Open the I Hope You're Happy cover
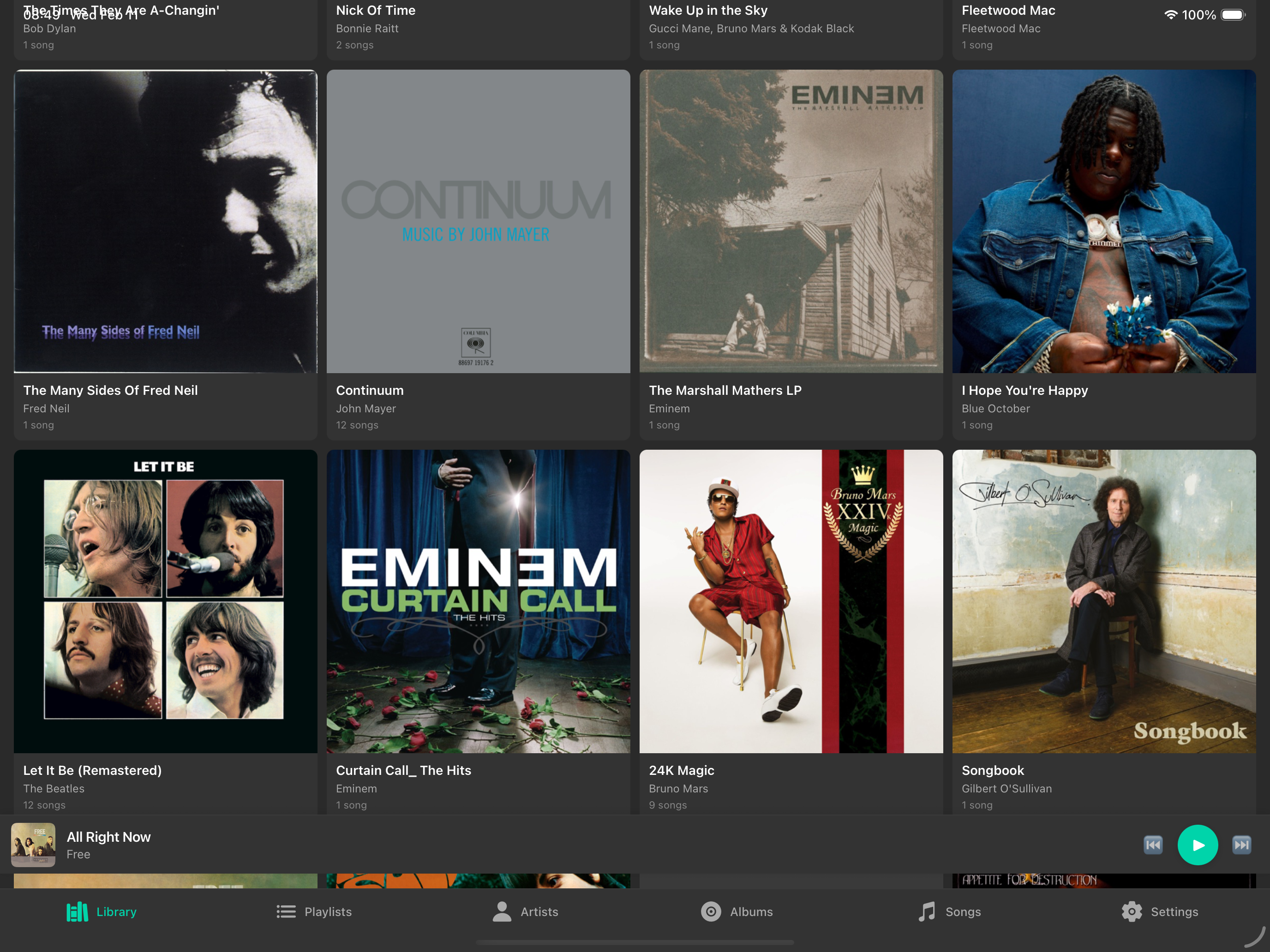Viewport: 1270px width, 952px height. 1104,221
